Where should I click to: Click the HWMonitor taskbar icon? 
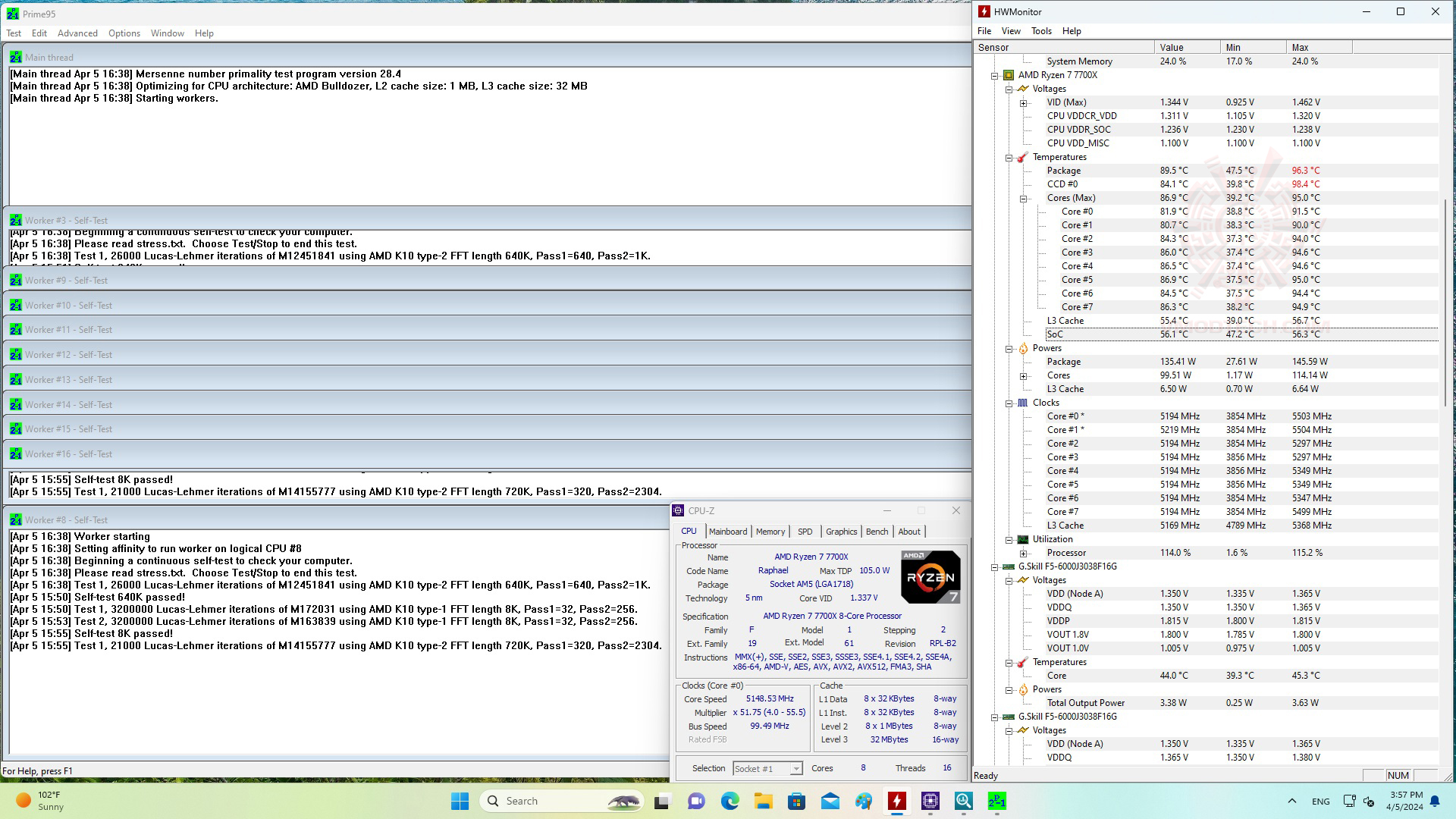pos(897,801)
